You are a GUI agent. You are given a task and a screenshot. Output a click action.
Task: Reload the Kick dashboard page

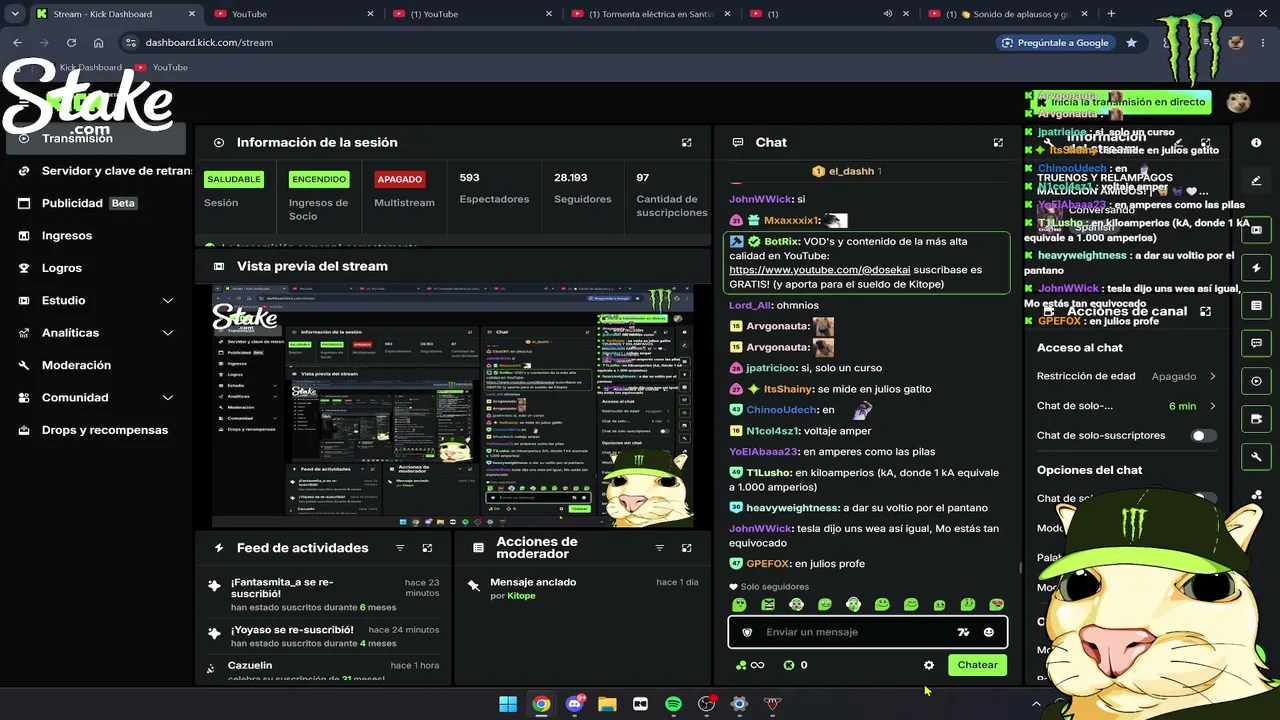(71, 43)
